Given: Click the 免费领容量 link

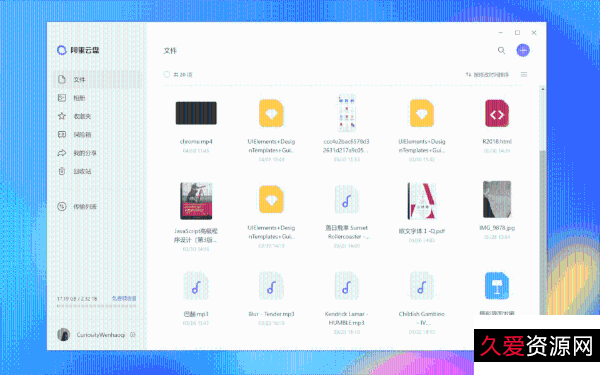Looking at the screenshot, I should [124, 298].
